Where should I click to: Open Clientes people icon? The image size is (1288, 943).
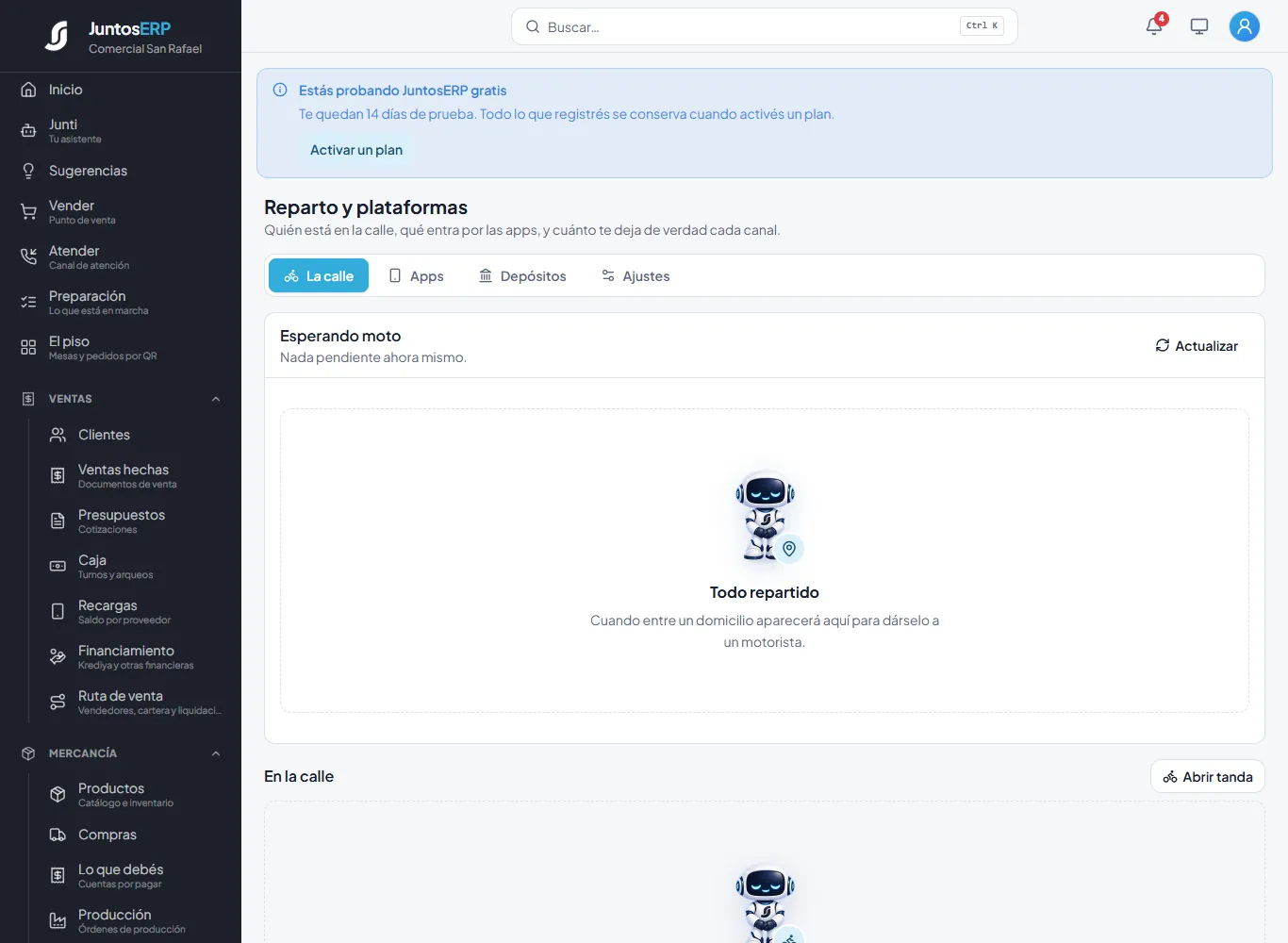point(58,435)
